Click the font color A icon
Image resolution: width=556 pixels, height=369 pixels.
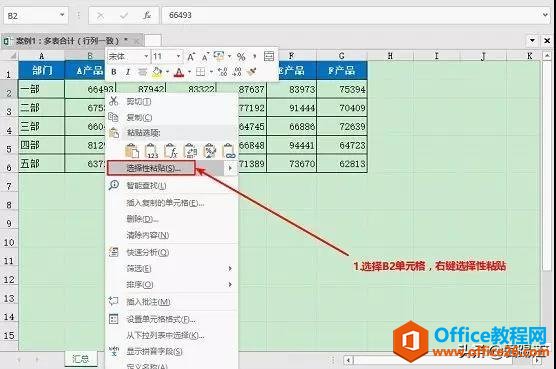coord(179,72)
